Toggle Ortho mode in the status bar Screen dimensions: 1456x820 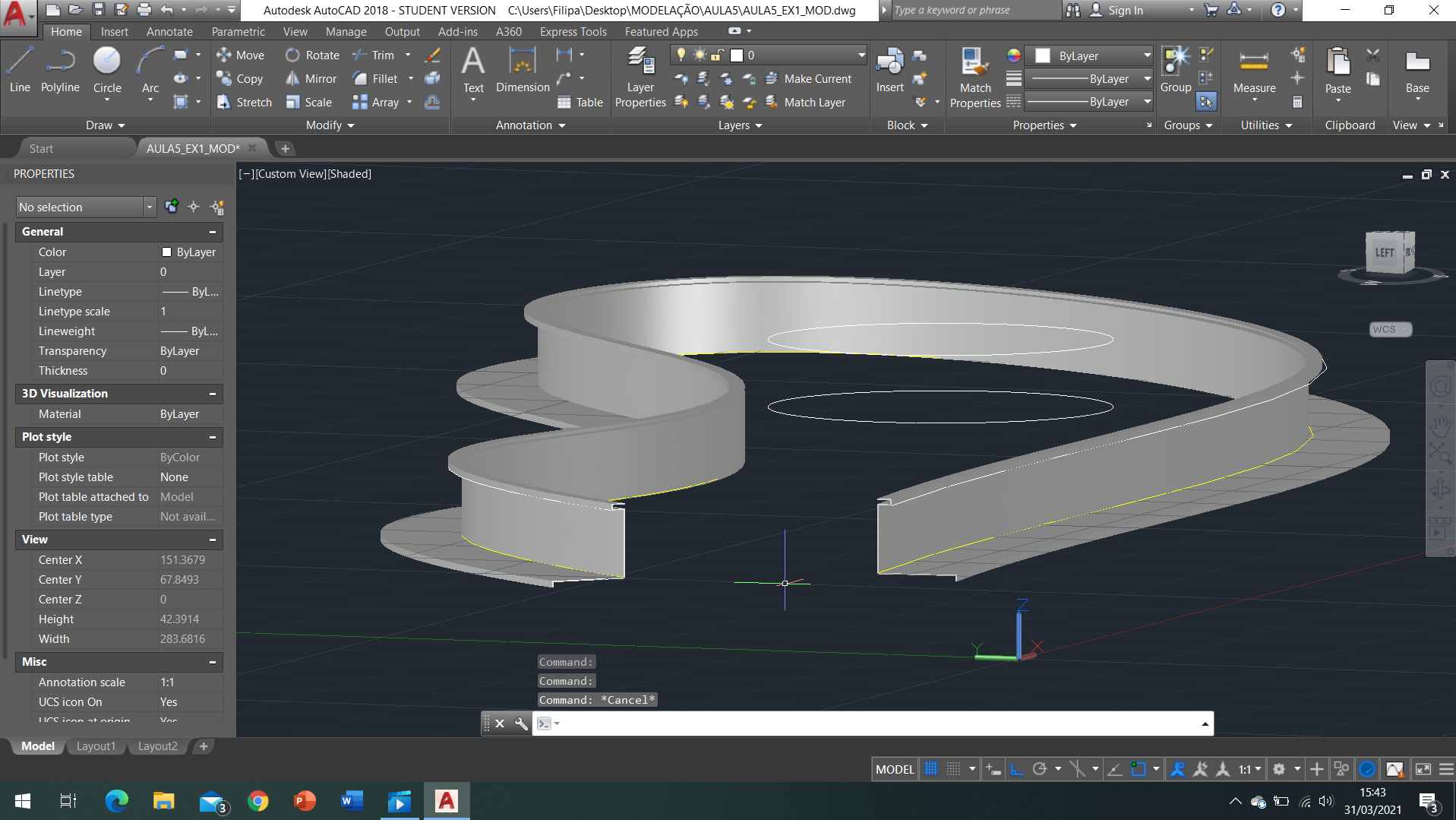1017,769
